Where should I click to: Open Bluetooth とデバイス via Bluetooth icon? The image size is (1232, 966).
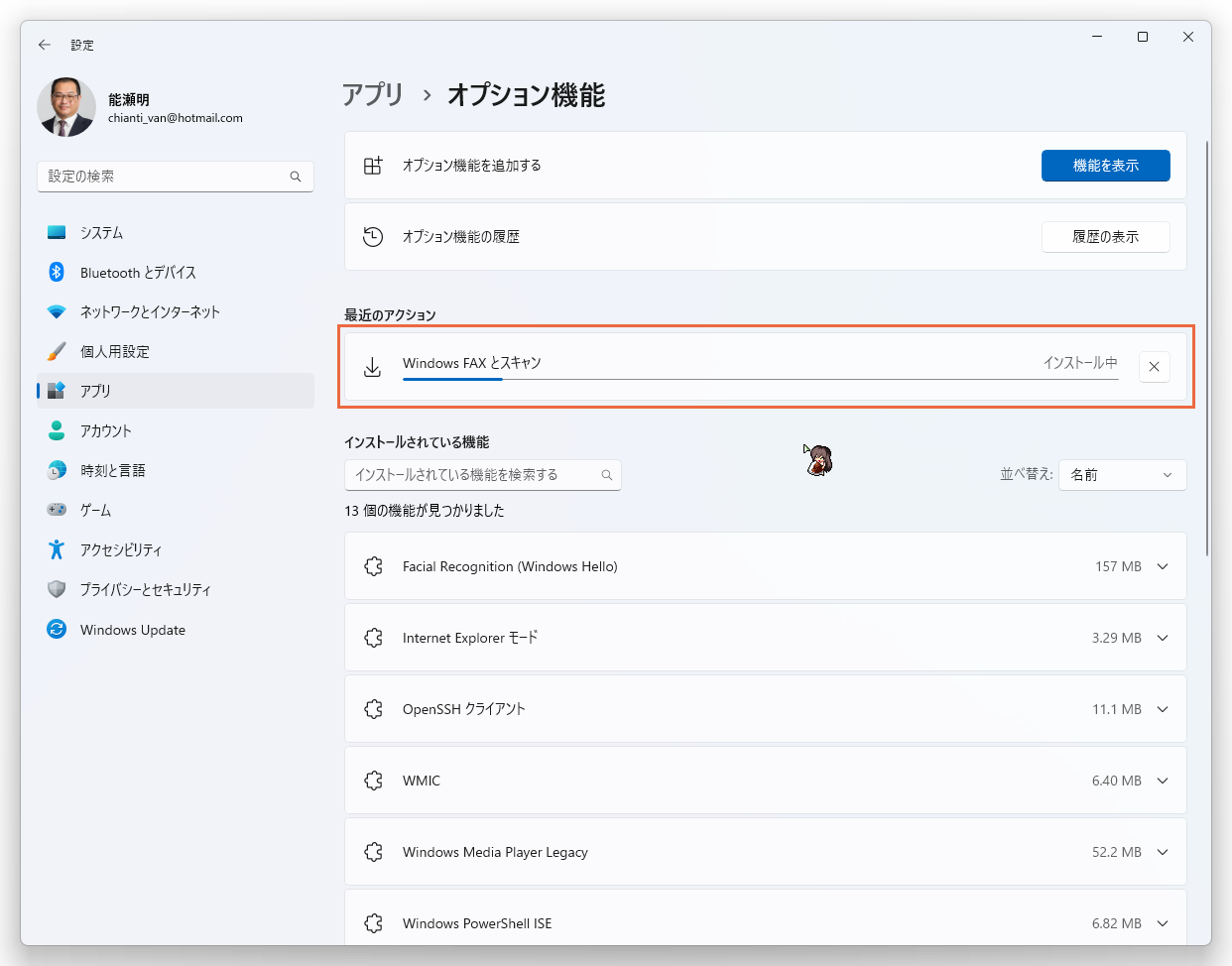tap(57, 272)
